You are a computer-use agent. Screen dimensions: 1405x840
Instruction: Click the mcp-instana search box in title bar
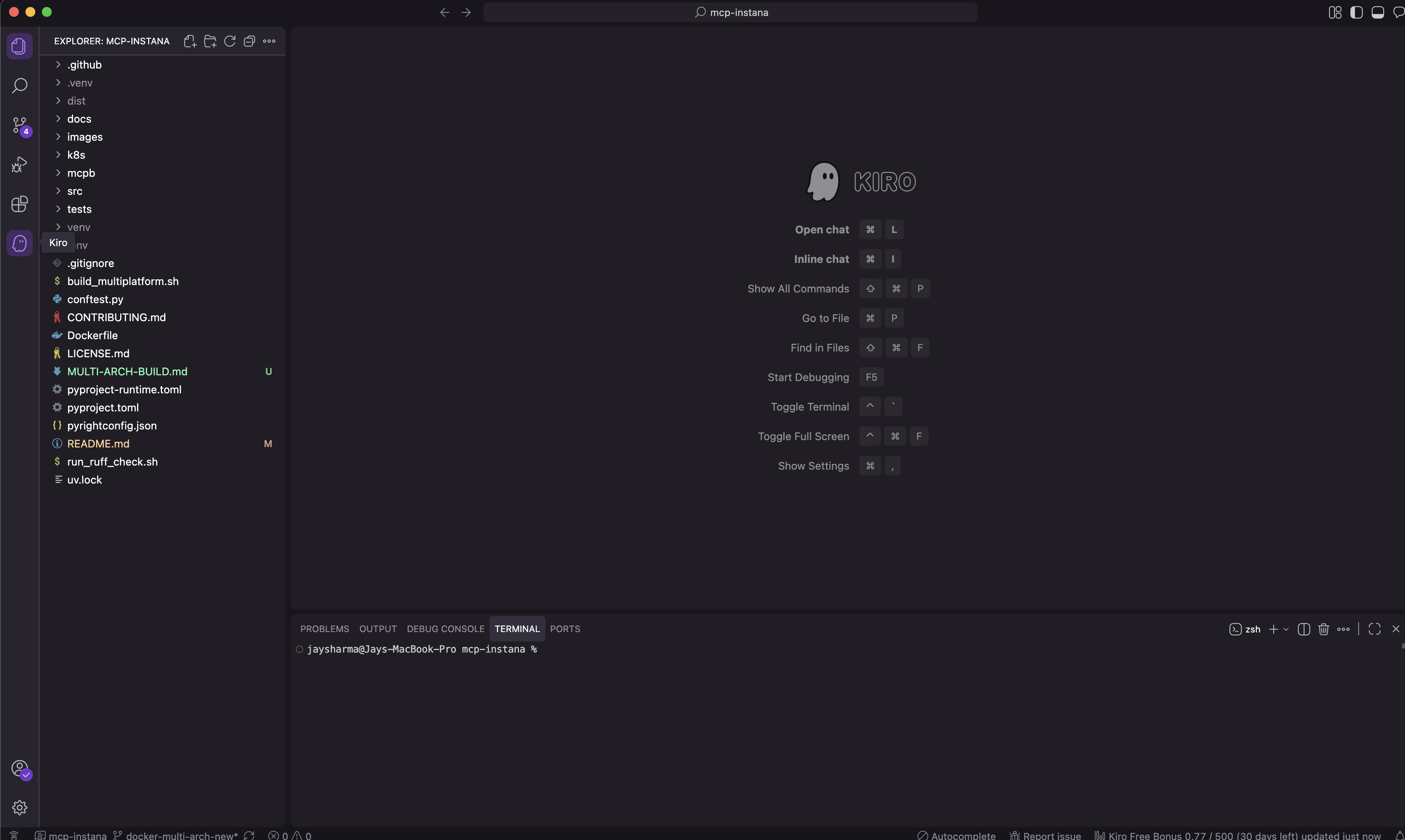click(730, 12)
